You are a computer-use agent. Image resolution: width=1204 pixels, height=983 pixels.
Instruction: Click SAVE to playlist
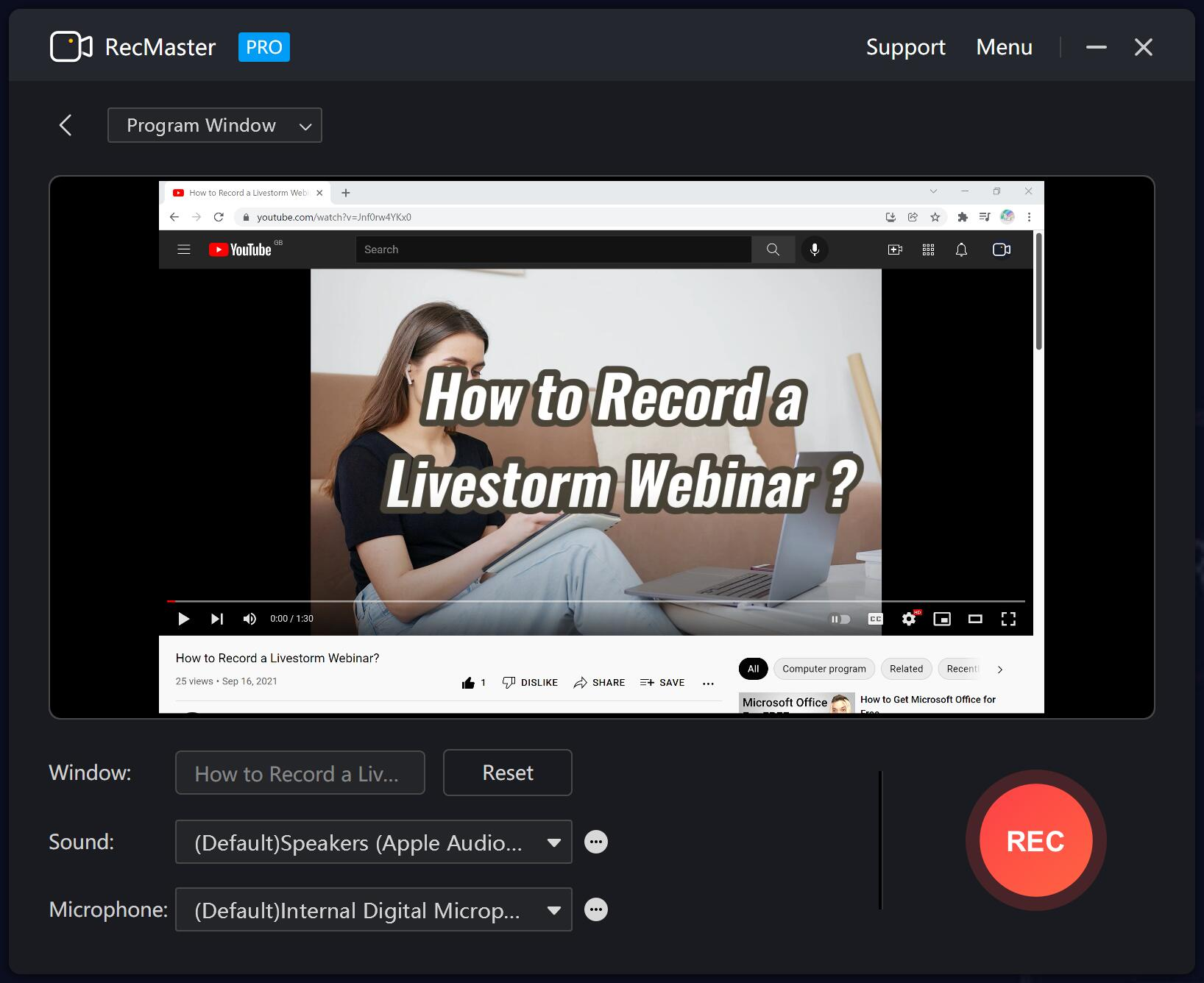[x=662, y=683]
